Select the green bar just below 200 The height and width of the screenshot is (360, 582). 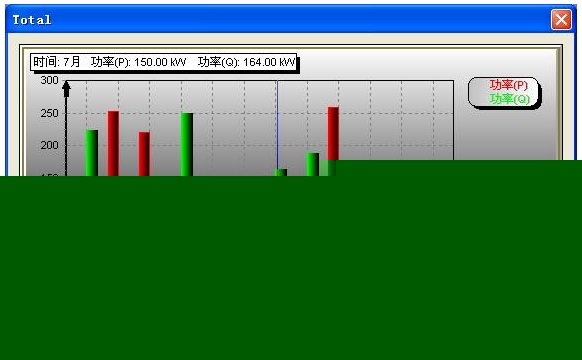313,164
